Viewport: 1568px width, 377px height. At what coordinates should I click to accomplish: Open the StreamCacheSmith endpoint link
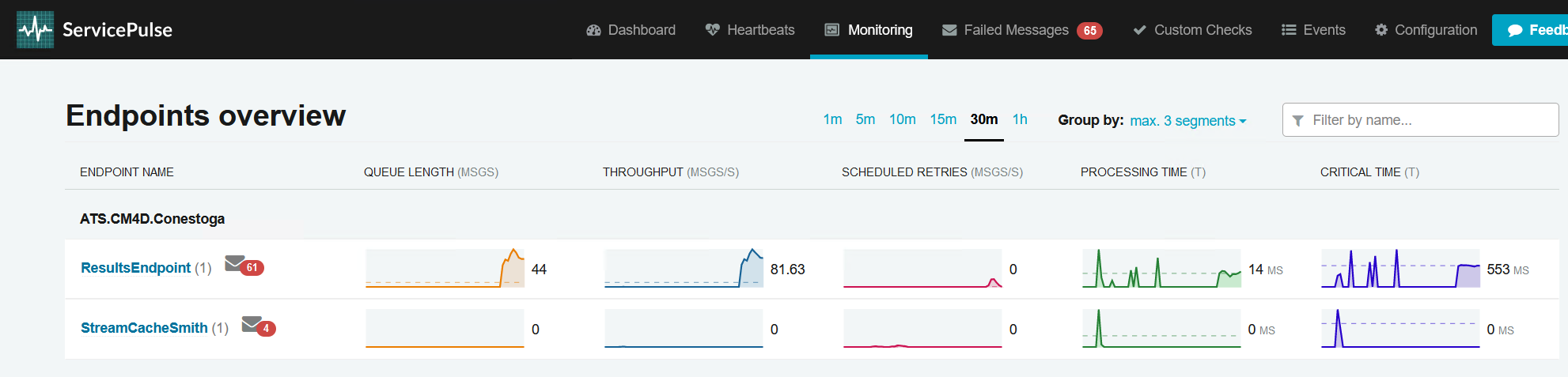pos(144,328)
